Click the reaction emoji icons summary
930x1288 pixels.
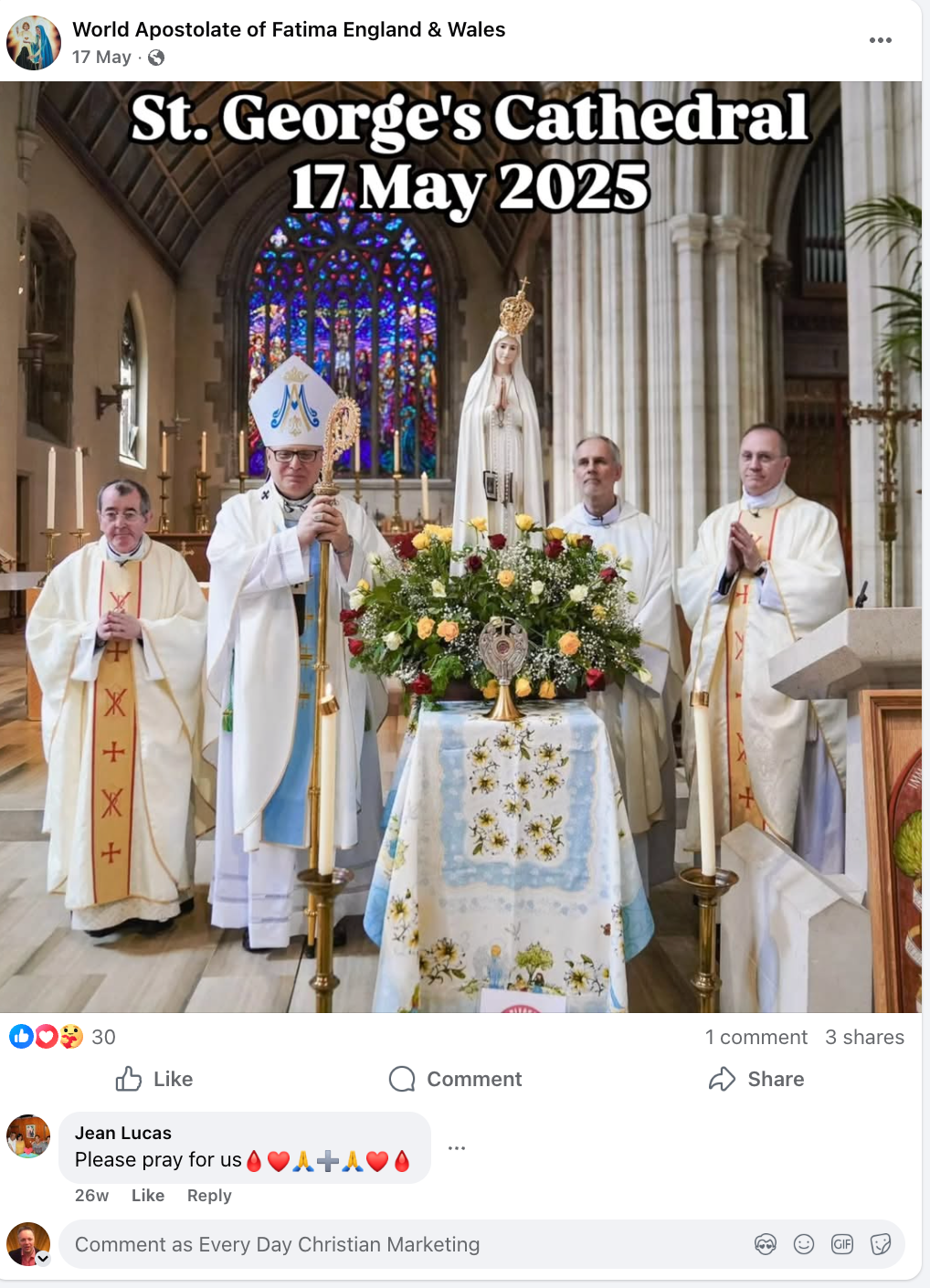(47, 1037)
